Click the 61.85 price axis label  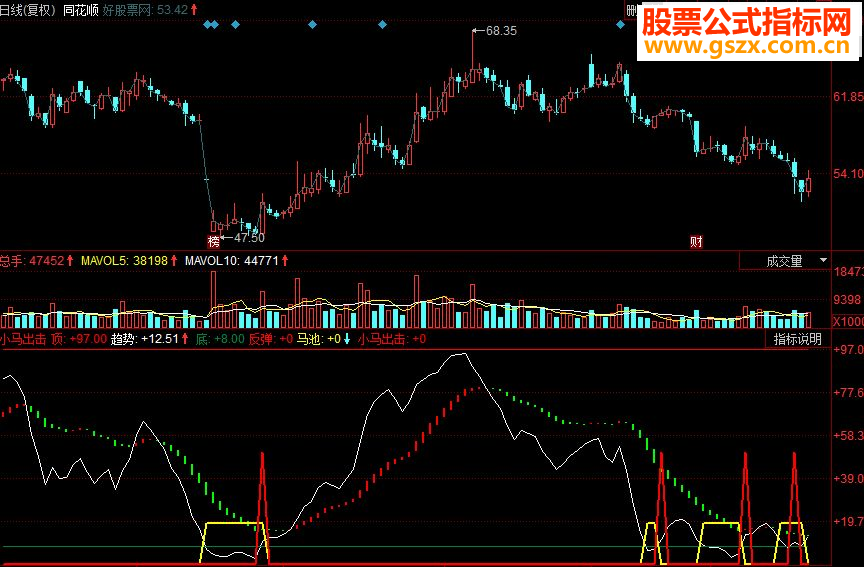tap(849, 97)
